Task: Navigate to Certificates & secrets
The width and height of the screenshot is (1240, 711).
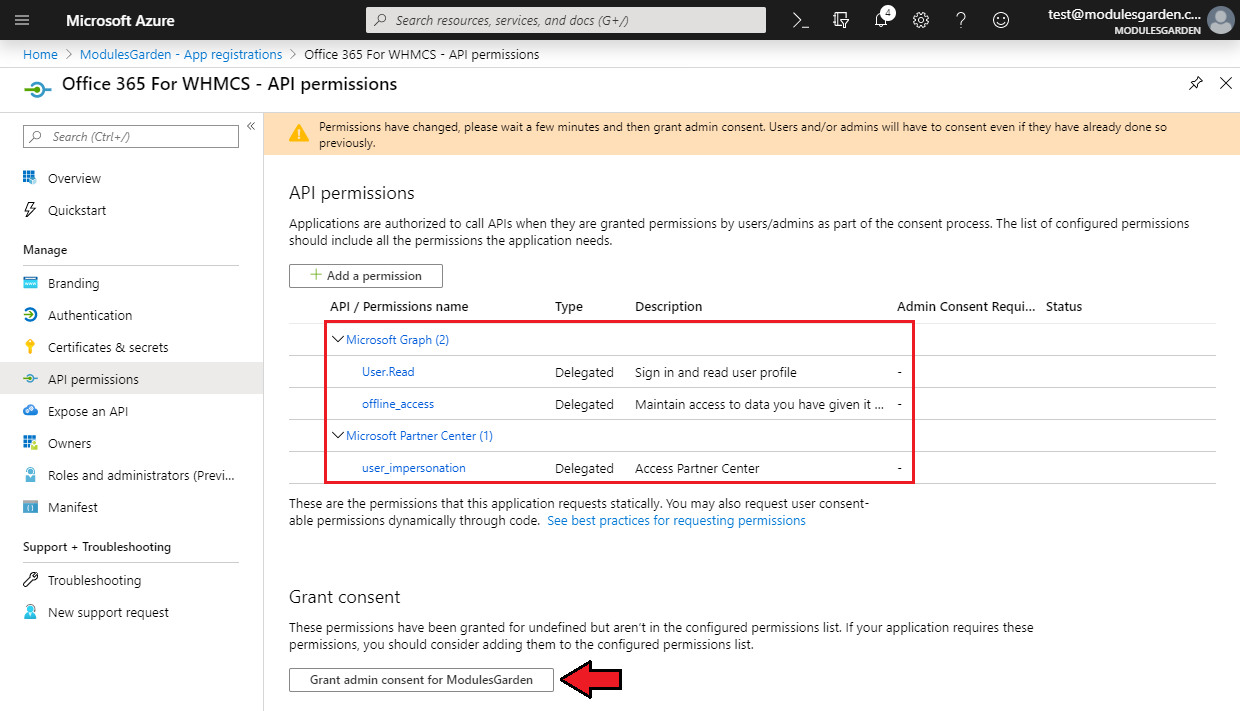Action: click(x=108, y=347)
